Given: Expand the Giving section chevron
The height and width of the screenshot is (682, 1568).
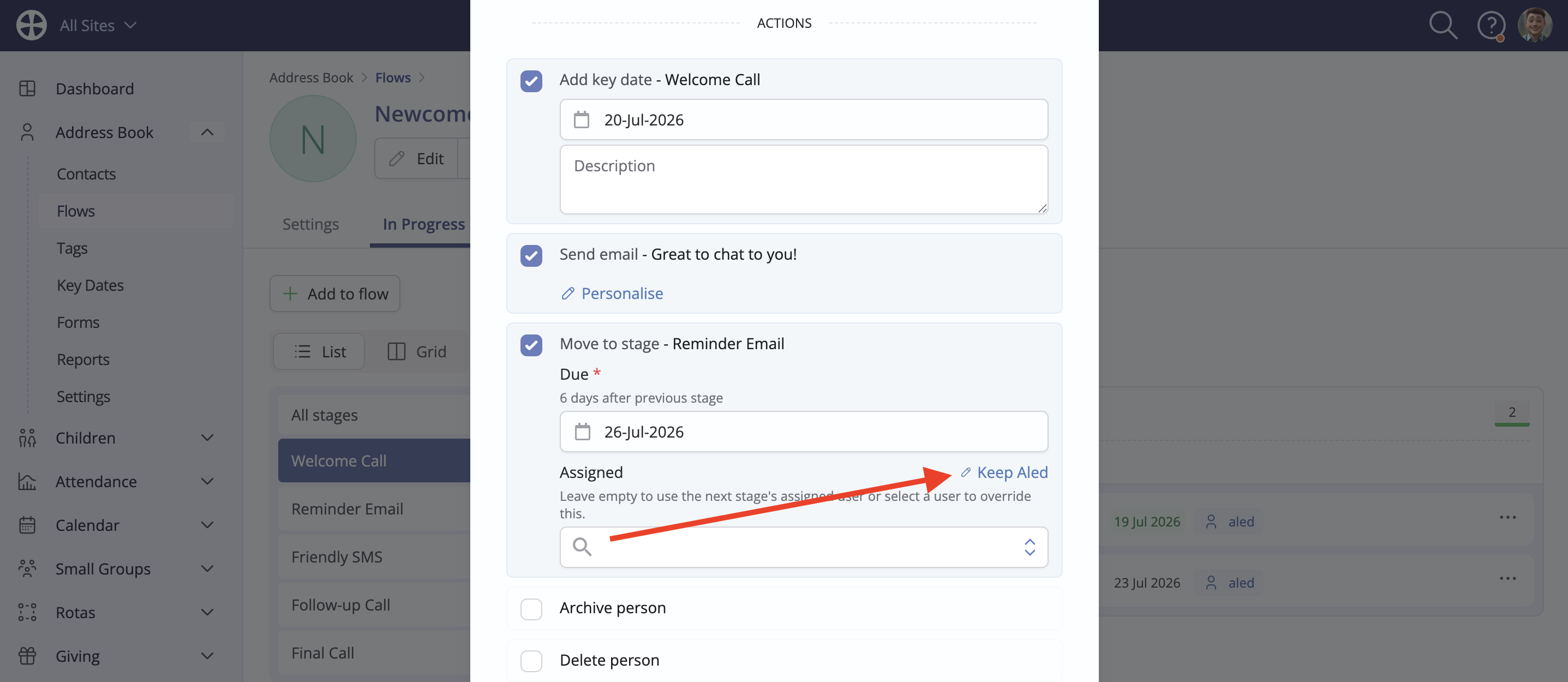Looking at the screenshot, I should coord(207,656).
